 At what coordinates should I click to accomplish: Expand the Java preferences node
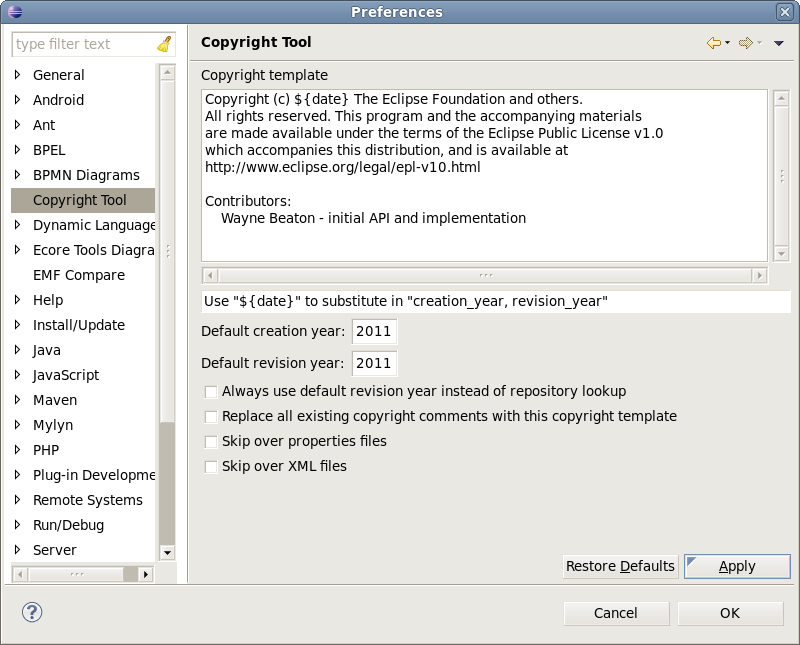[17, 350]
